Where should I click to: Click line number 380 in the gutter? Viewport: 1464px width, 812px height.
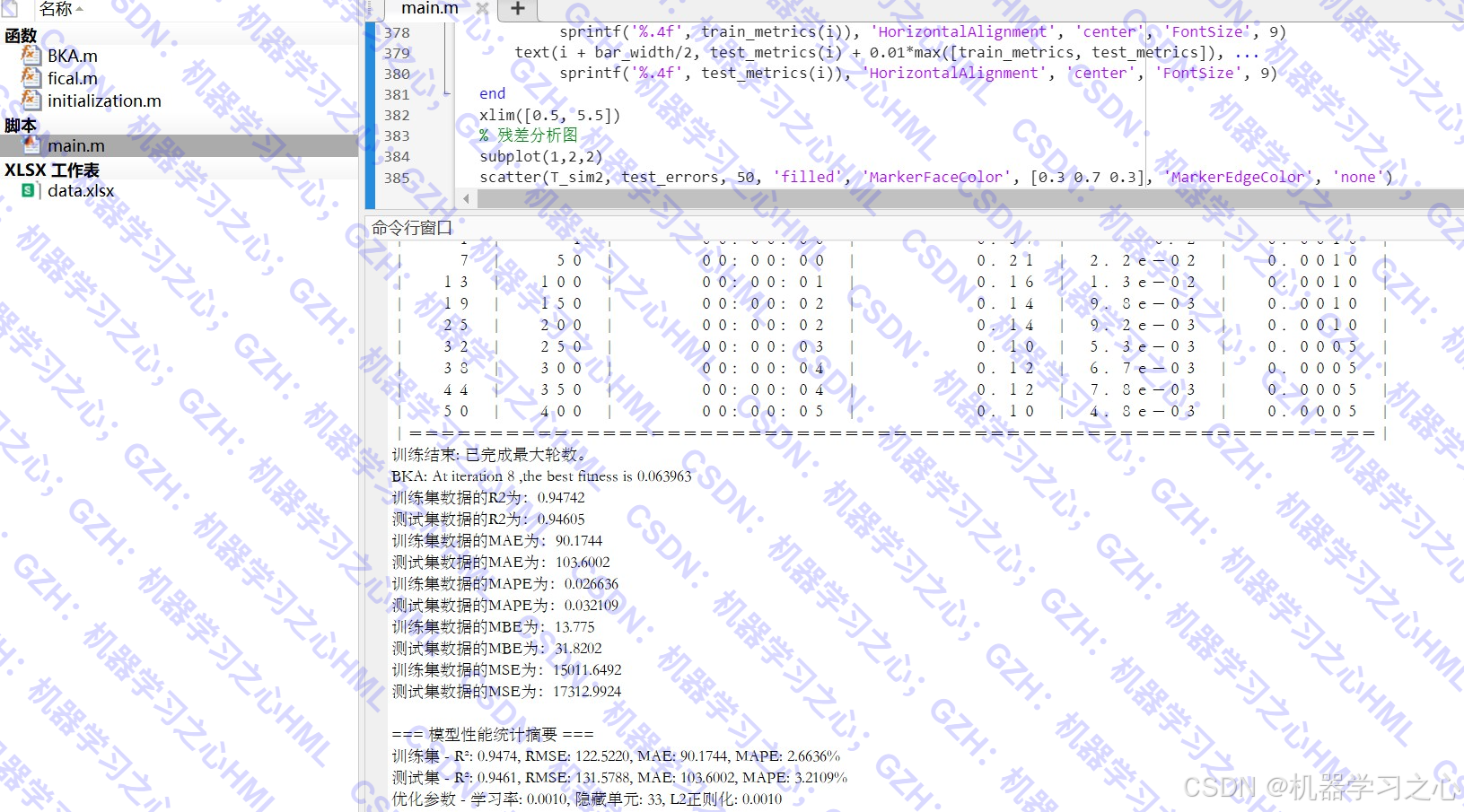tap(397, 74)
